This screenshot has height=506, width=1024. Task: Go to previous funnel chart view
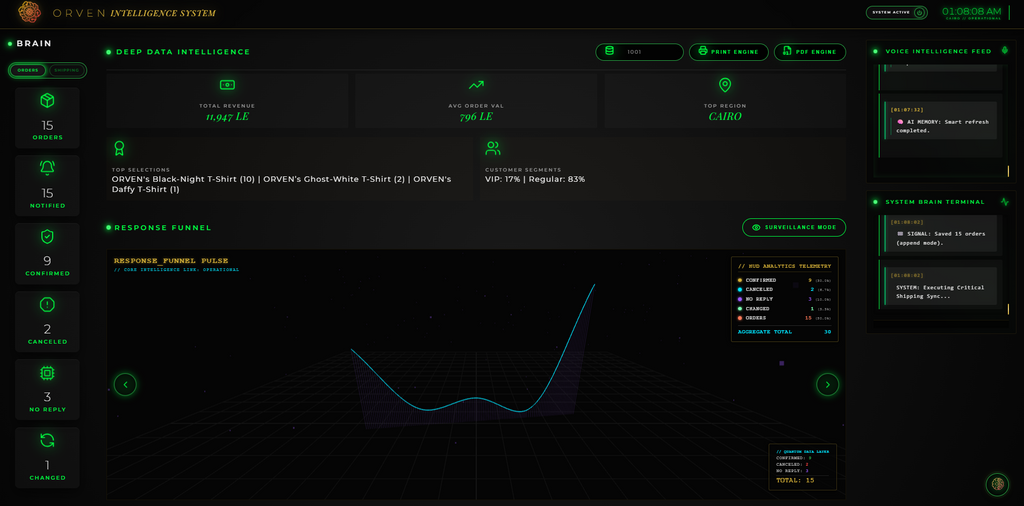125,385
